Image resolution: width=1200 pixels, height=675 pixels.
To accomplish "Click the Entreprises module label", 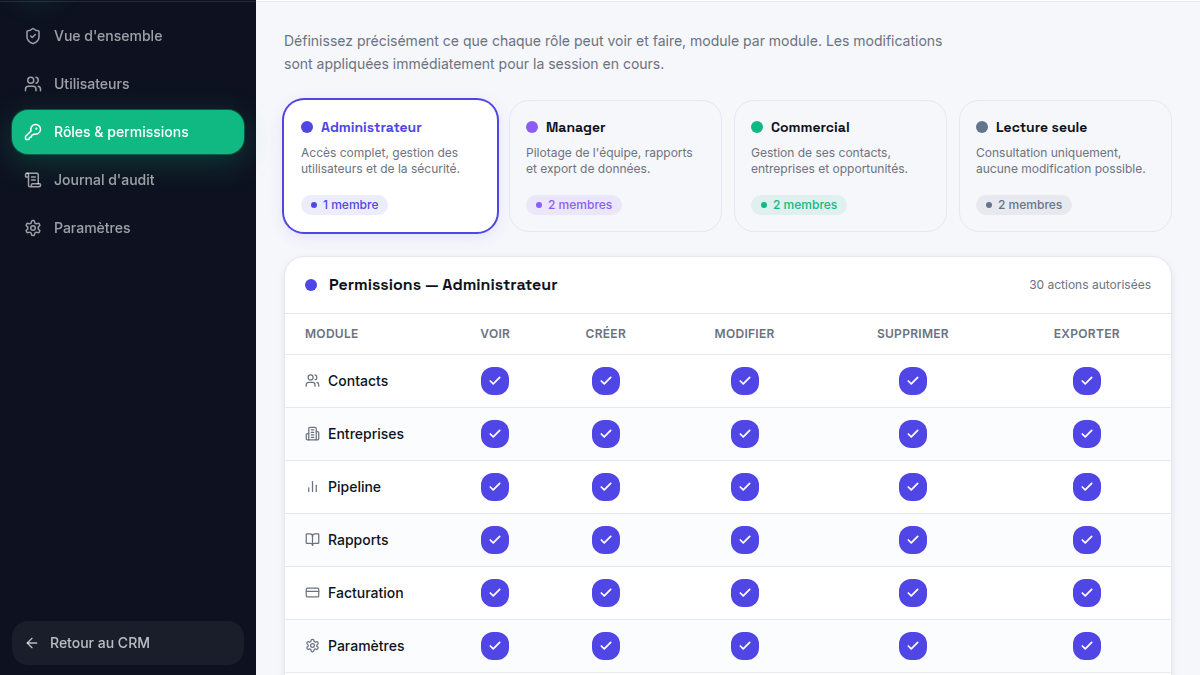I will click(x=366, y=434).
